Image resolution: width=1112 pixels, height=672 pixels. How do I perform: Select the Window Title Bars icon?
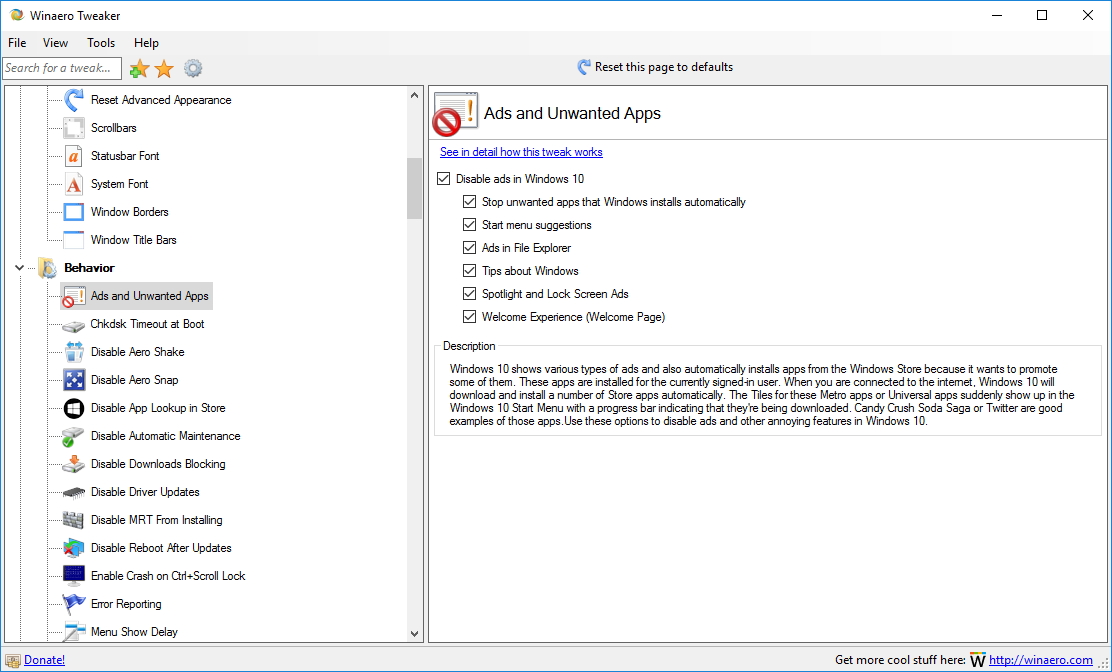pyautogui.click(x=74, y=240)
